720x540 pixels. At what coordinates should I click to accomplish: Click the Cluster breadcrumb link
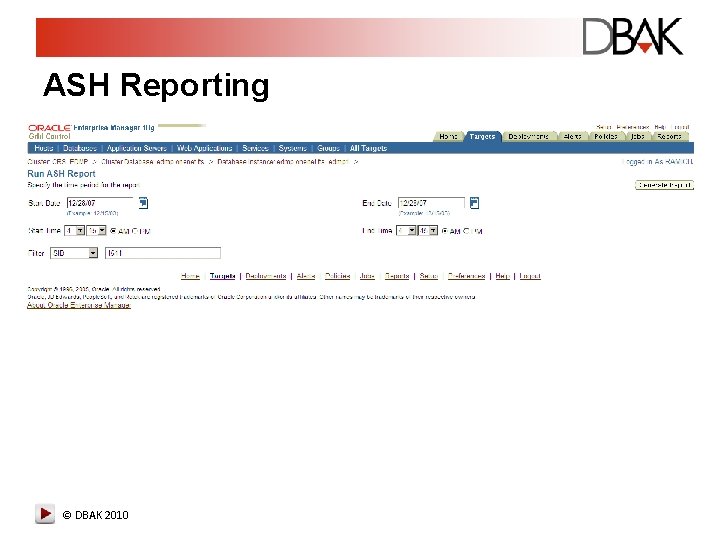tap(57, 162)
